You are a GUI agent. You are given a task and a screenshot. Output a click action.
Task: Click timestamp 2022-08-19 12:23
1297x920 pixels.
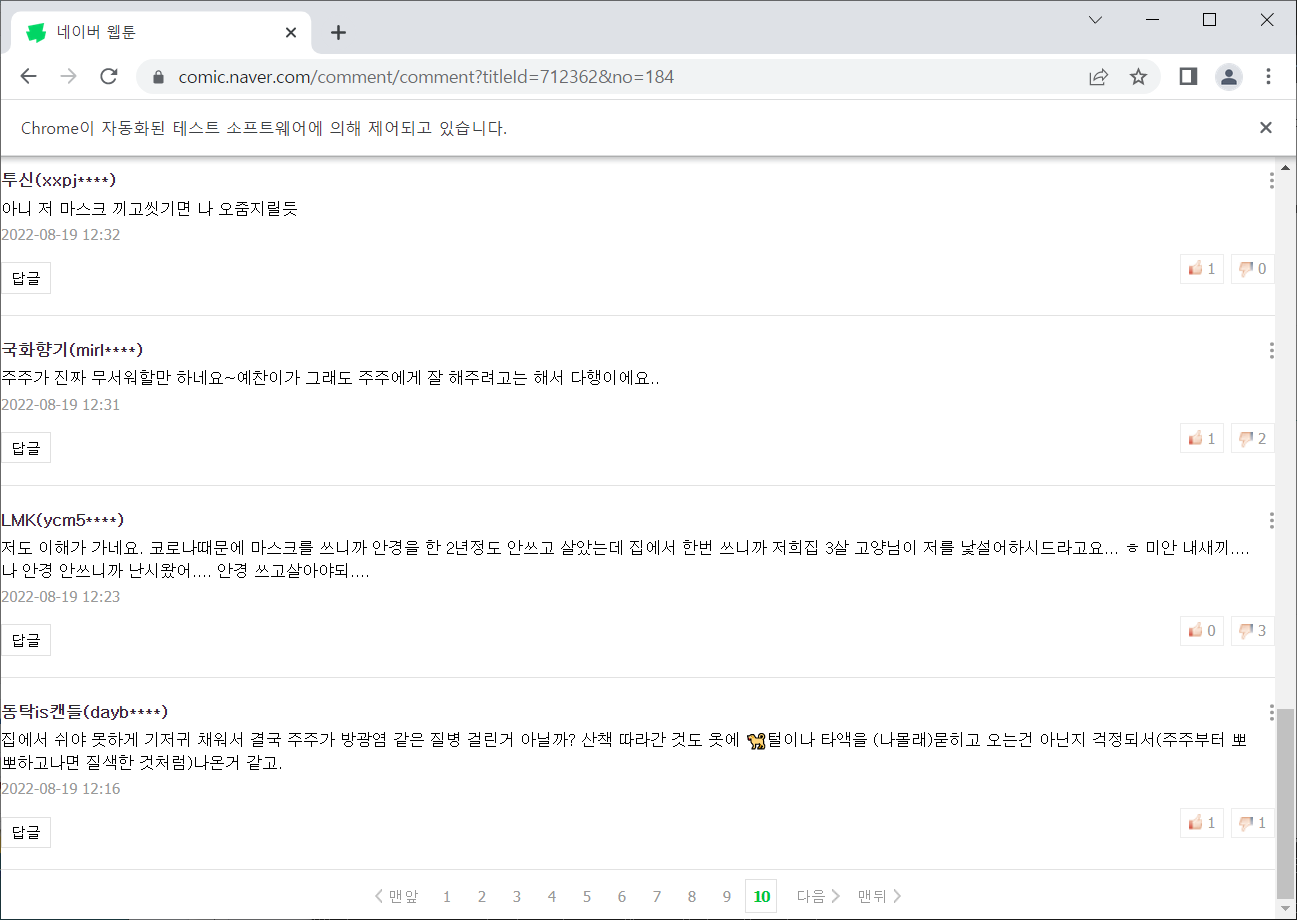(x=61, y=597)
